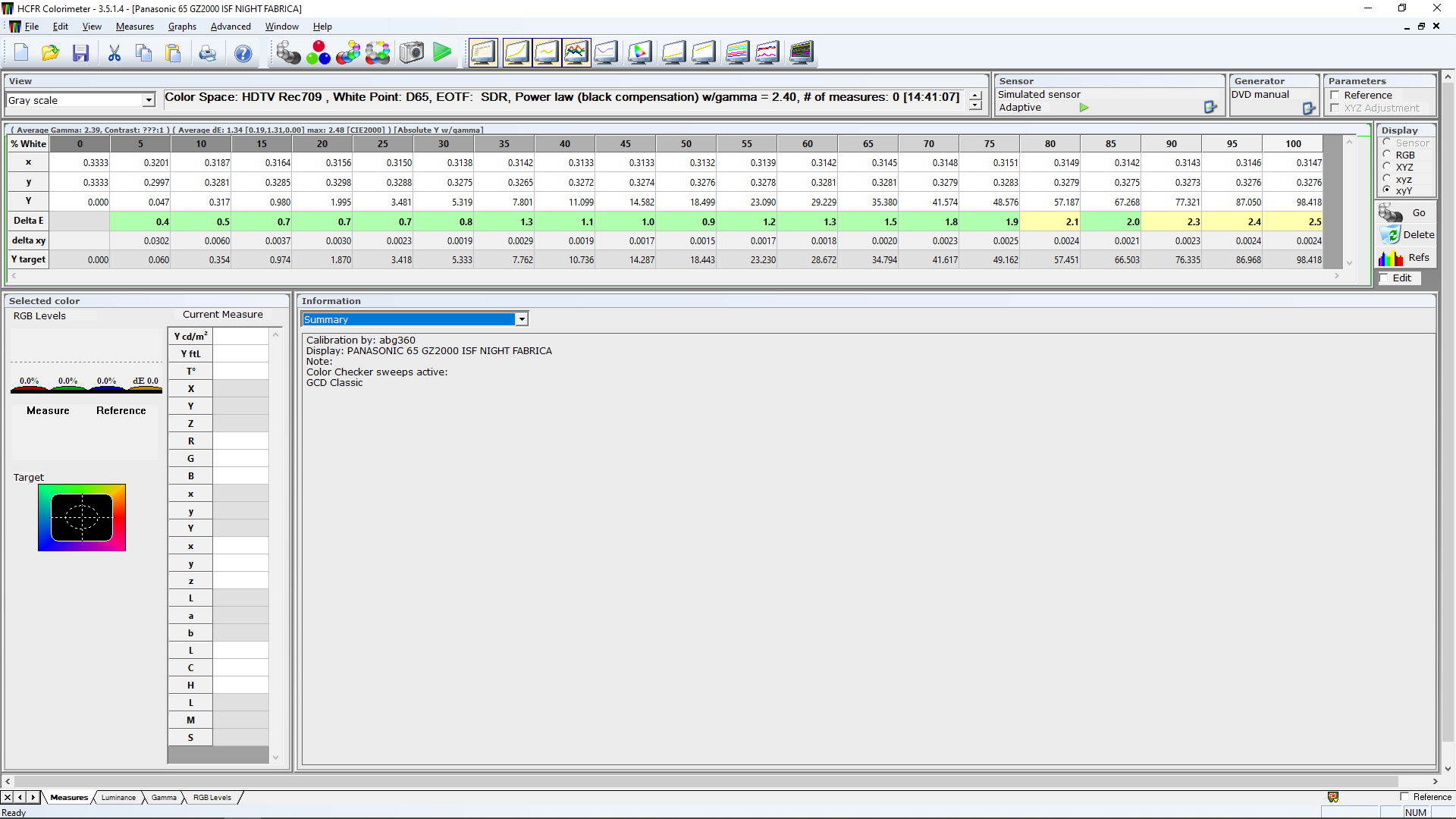The height and width of the screenshot is (819, 1456).
Task: Select the RGB display radio button
Action: [1387, 155]
